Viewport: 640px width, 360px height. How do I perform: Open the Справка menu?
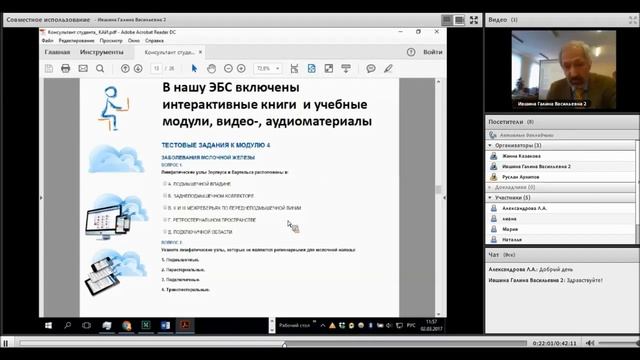(x=154, y=41)
